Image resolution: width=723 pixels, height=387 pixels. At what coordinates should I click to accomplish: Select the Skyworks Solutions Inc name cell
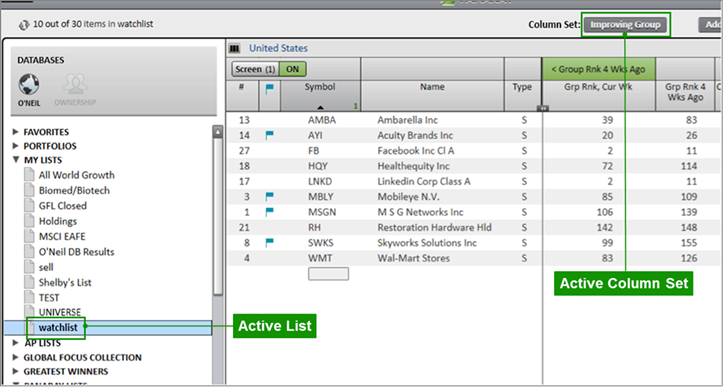pos(427,243)
